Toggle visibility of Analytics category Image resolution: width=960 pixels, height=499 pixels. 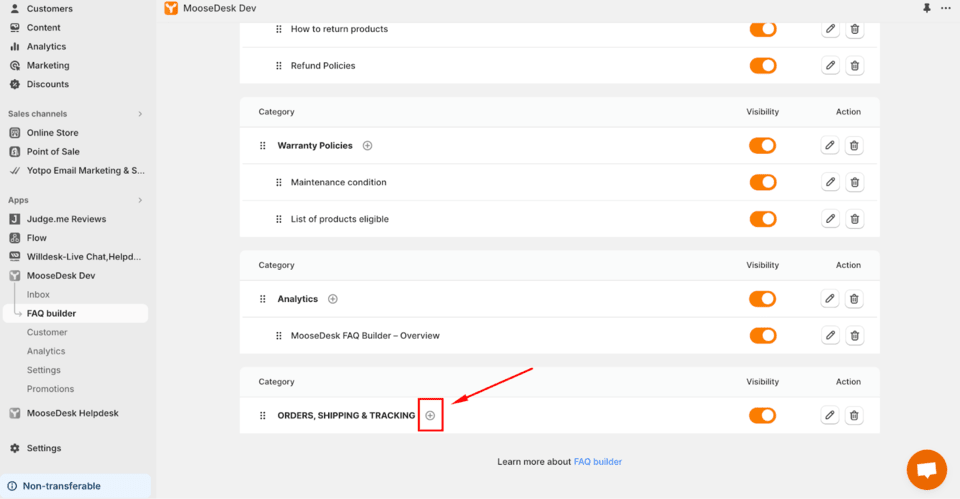coord(763,299)
